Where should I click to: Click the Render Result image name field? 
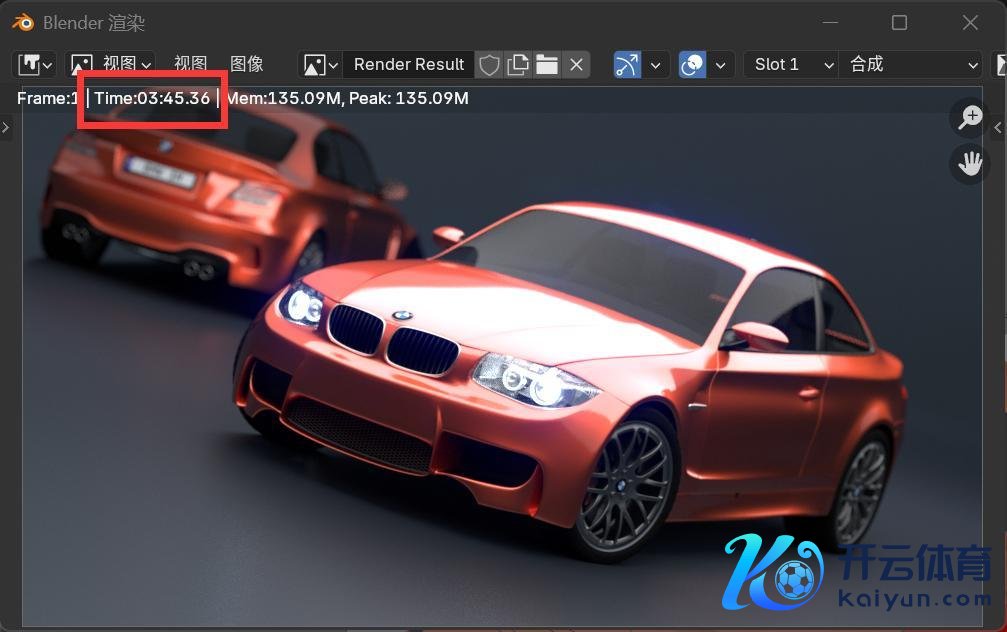[409, 64]
